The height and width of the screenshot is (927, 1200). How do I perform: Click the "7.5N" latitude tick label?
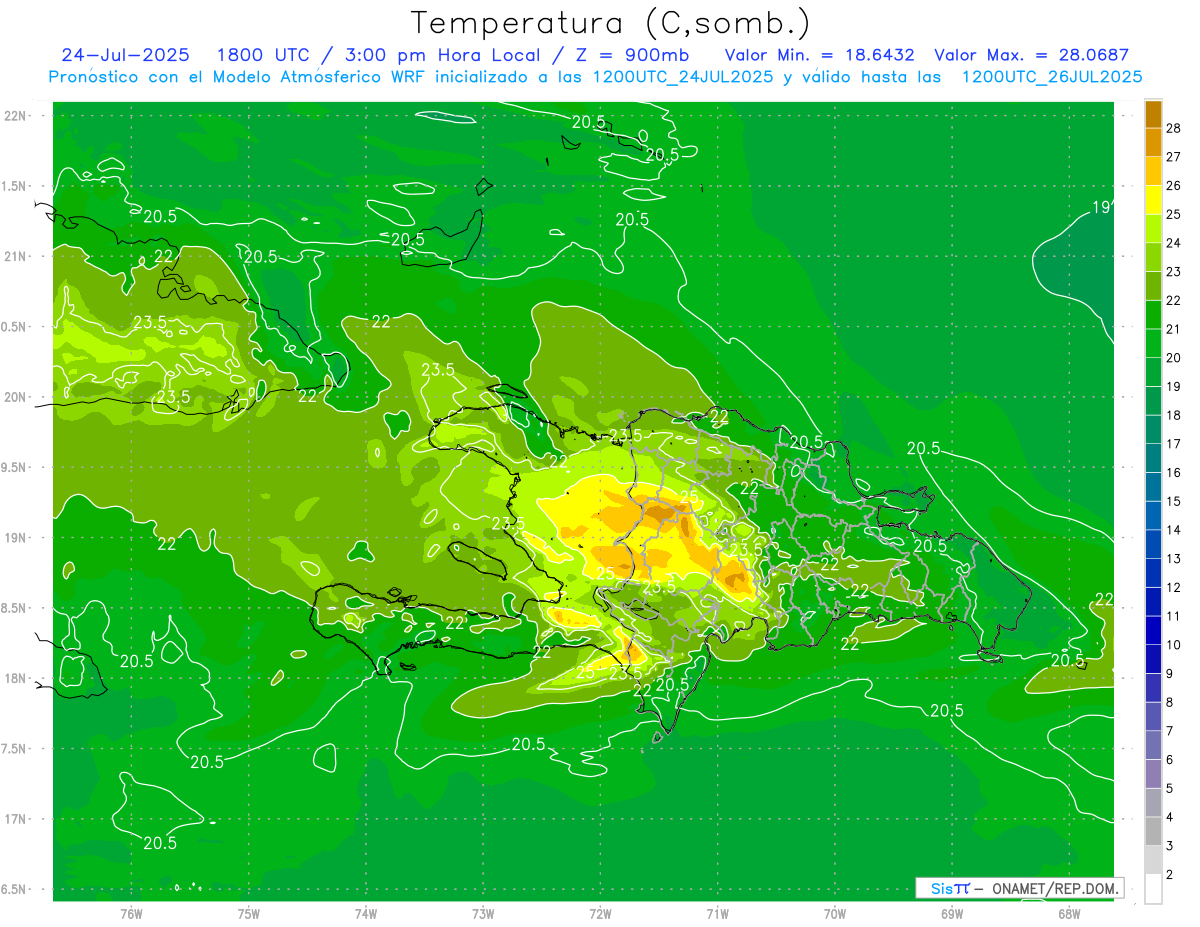point(15,749)
